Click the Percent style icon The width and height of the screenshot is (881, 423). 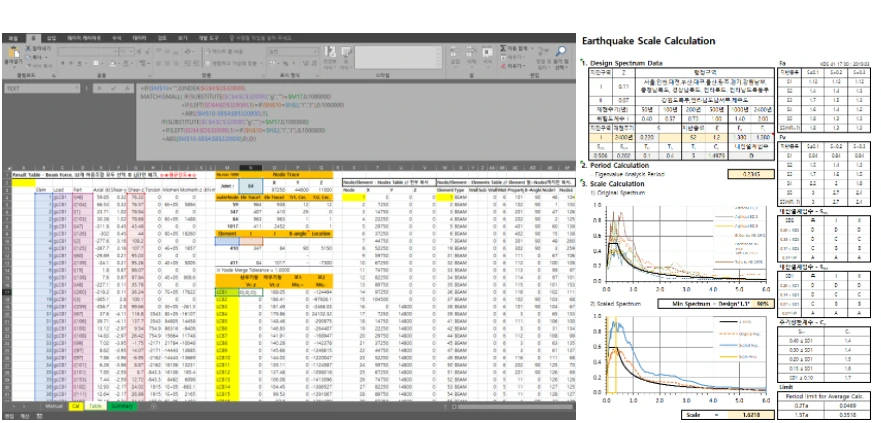point(285,63)
